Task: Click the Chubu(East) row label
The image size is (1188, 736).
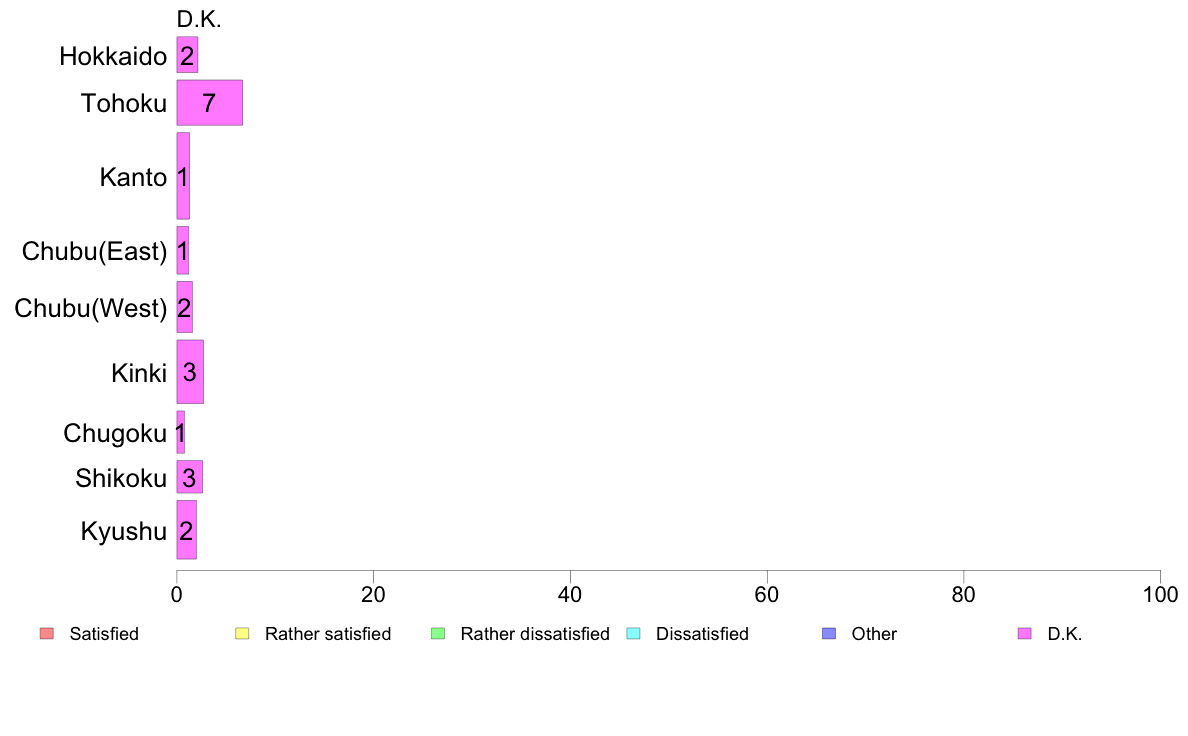Action: click(94, 251)
